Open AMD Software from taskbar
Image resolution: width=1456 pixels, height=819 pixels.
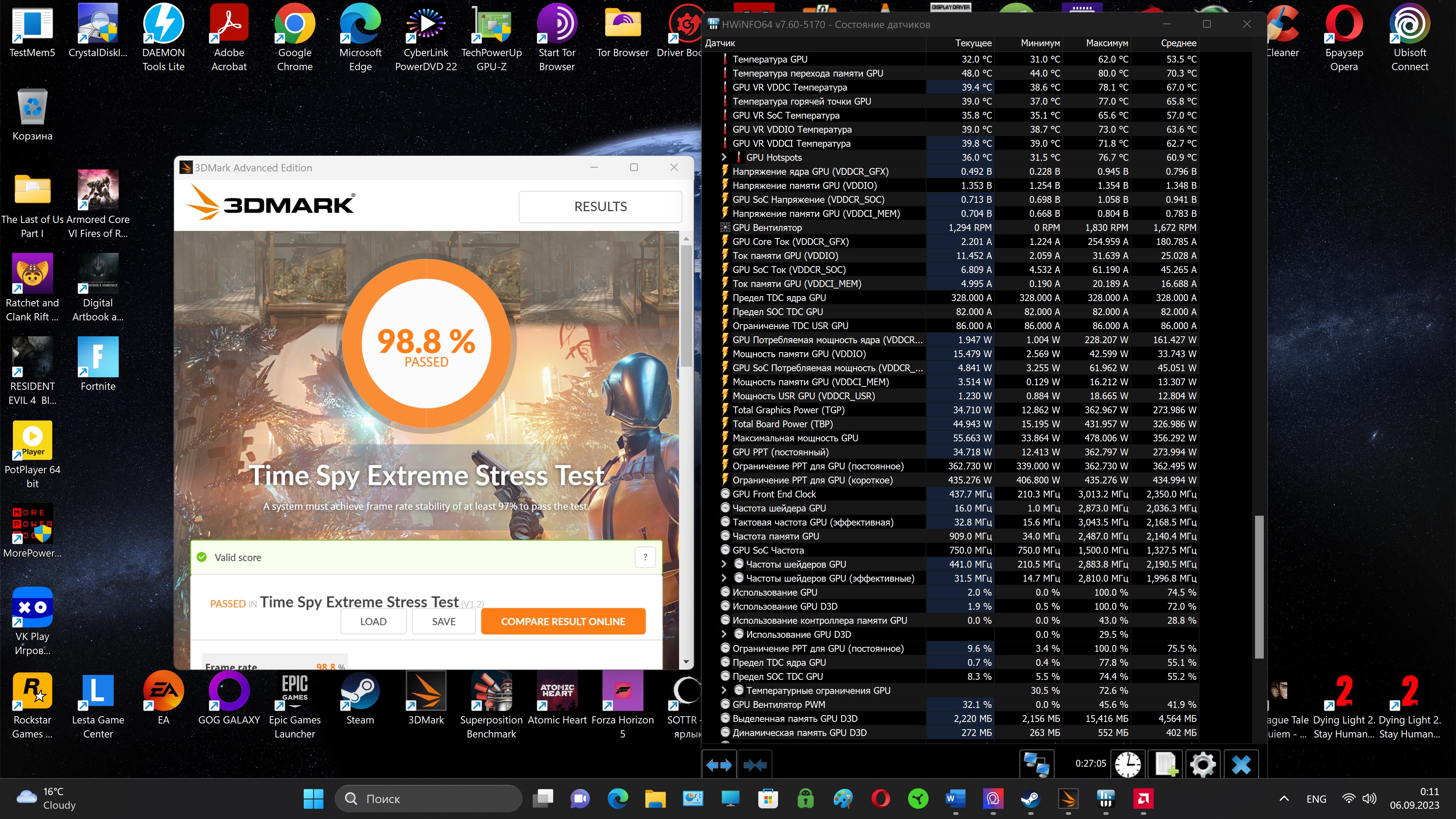1143,799
